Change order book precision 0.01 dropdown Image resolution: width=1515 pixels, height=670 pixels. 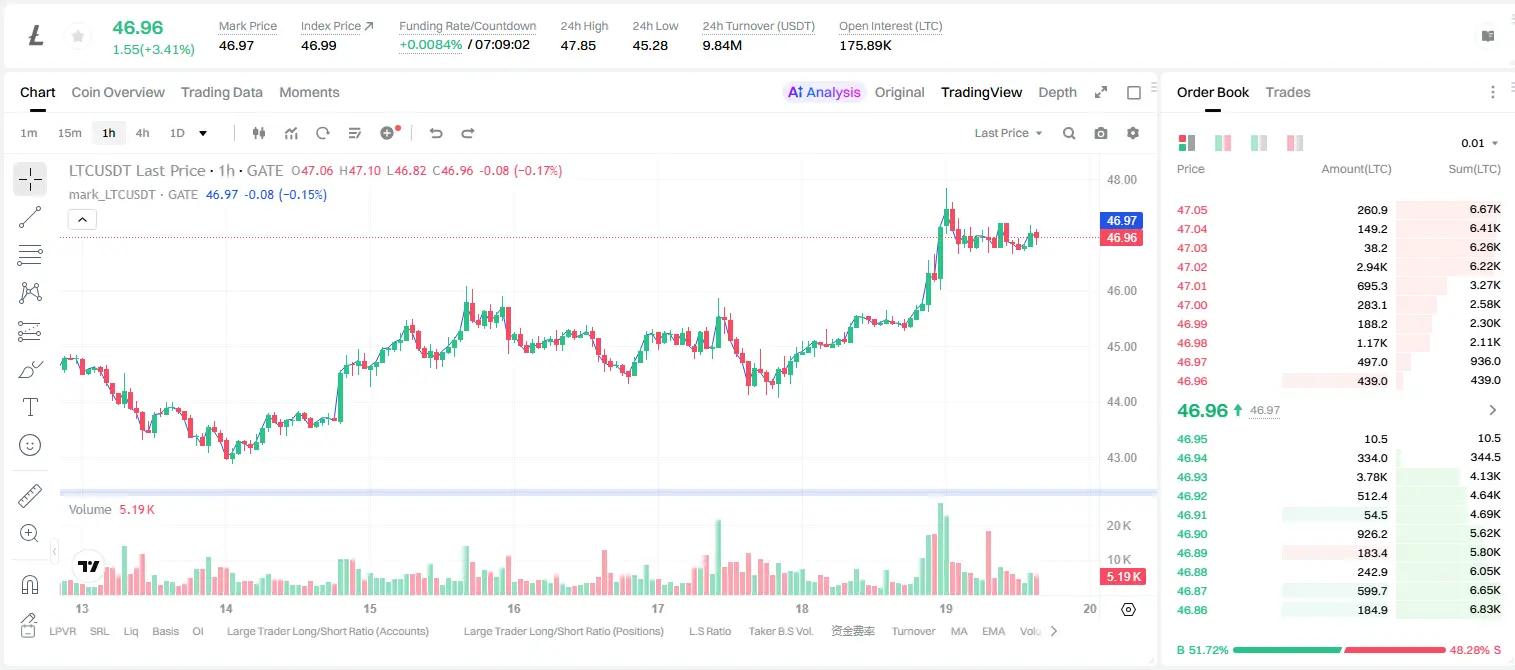click(x=1479, y=143)
